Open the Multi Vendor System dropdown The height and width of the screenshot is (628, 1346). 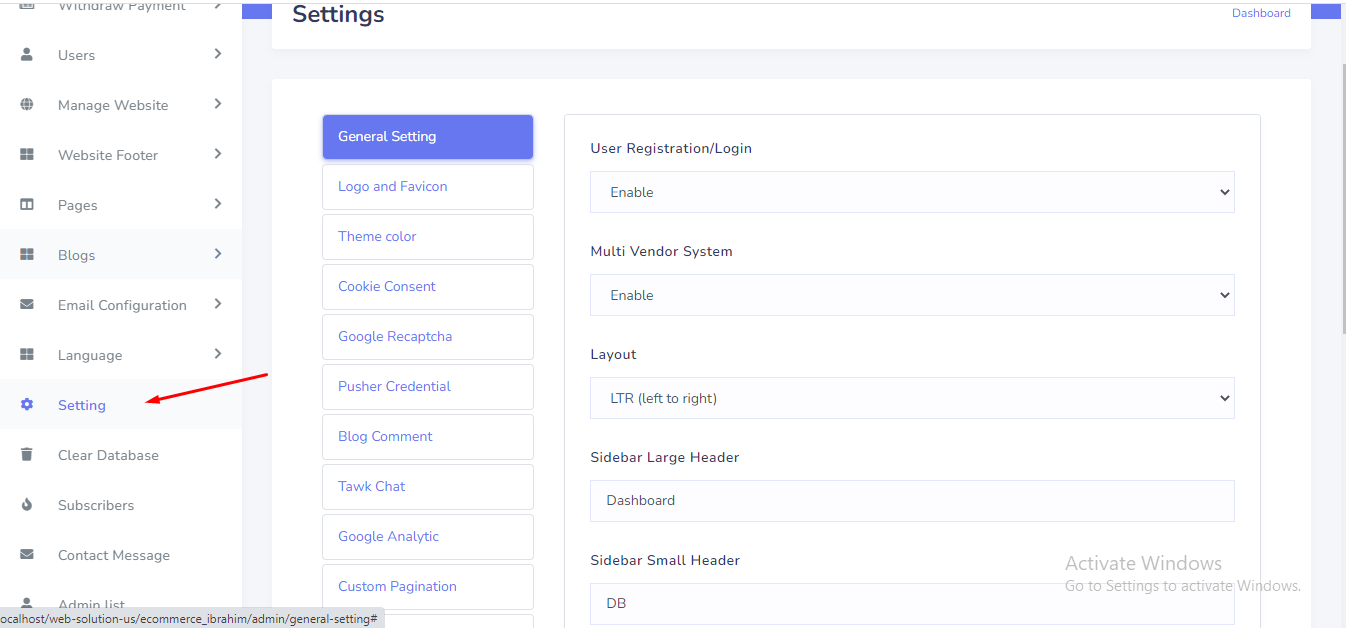(x=911, y=295)
